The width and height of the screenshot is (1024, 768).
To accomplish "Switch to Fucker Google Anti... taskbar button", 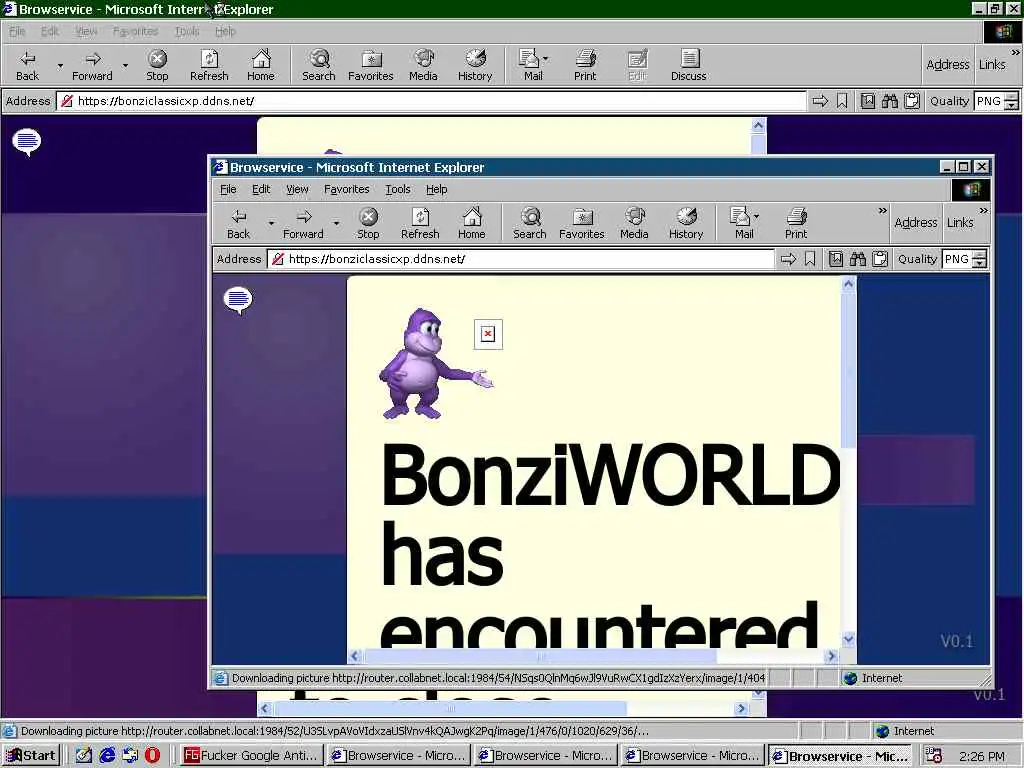I will [252, 756].
